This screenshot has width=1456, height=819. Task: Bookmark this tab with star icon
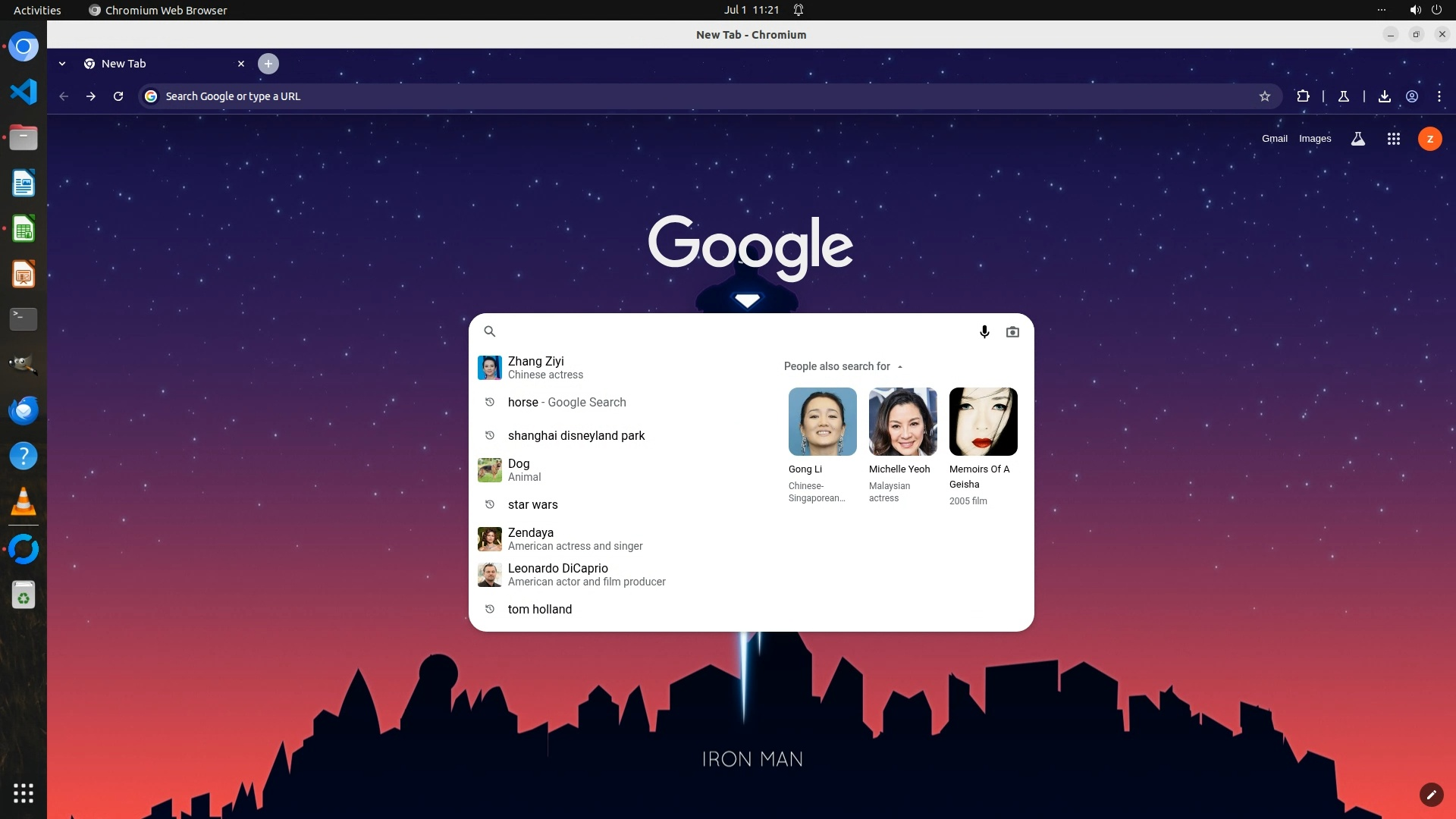point(1264,96)
